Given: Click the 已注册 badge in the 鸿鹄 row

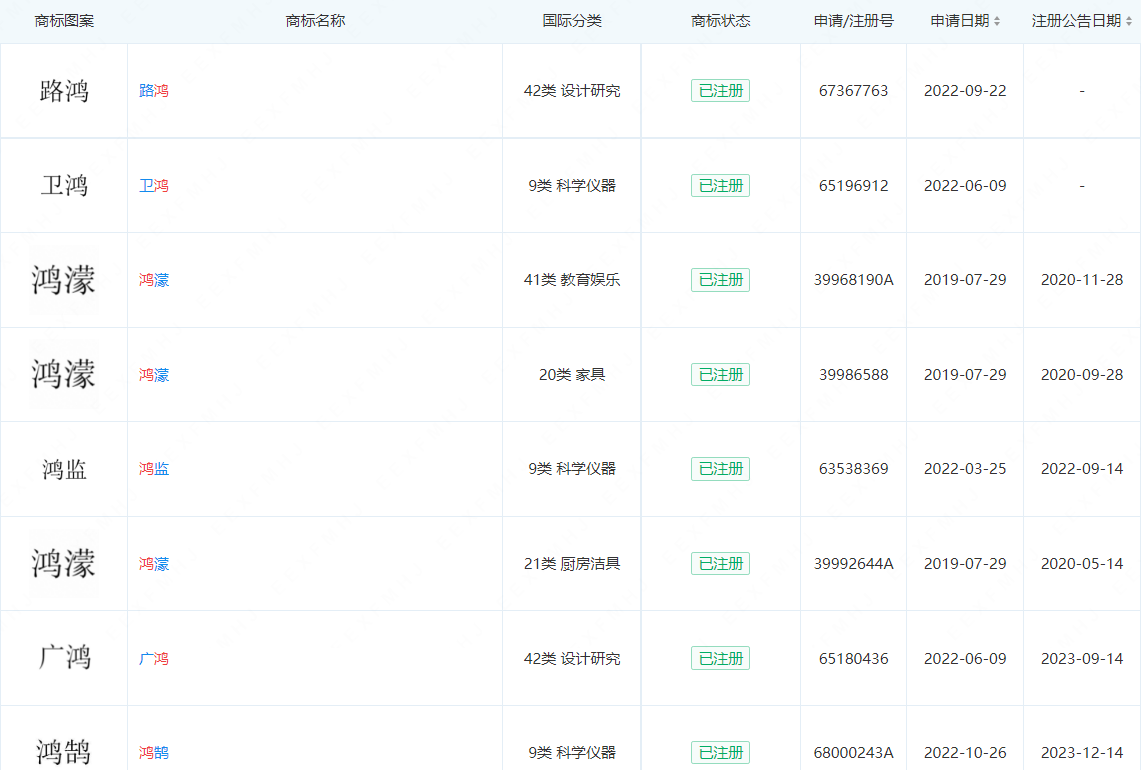Looking at the screenshot, I should [720, 753].
